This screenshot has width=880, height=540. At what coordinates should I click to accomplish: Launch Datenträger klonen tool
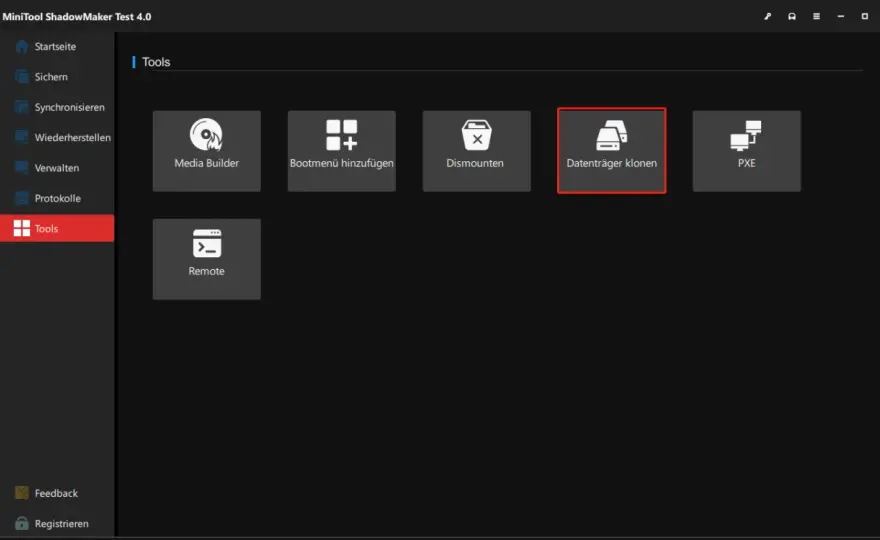pyautogui.click(x=612, y=150)
